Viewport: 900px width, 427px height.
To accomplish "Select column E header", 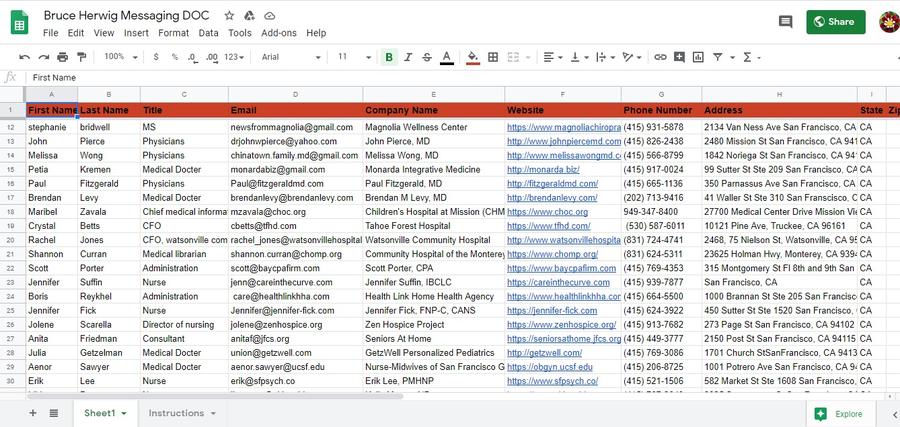I will (433, 94).
